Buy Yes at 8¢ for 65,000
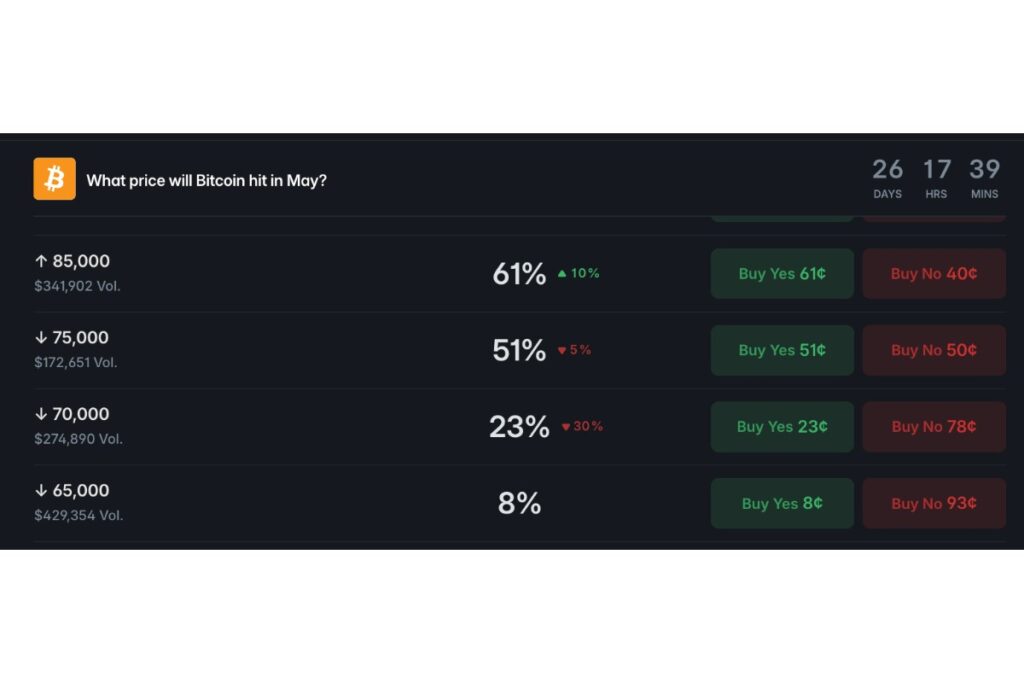The height and width of the screenshot is (683, 1024). [x=782, y=503]
